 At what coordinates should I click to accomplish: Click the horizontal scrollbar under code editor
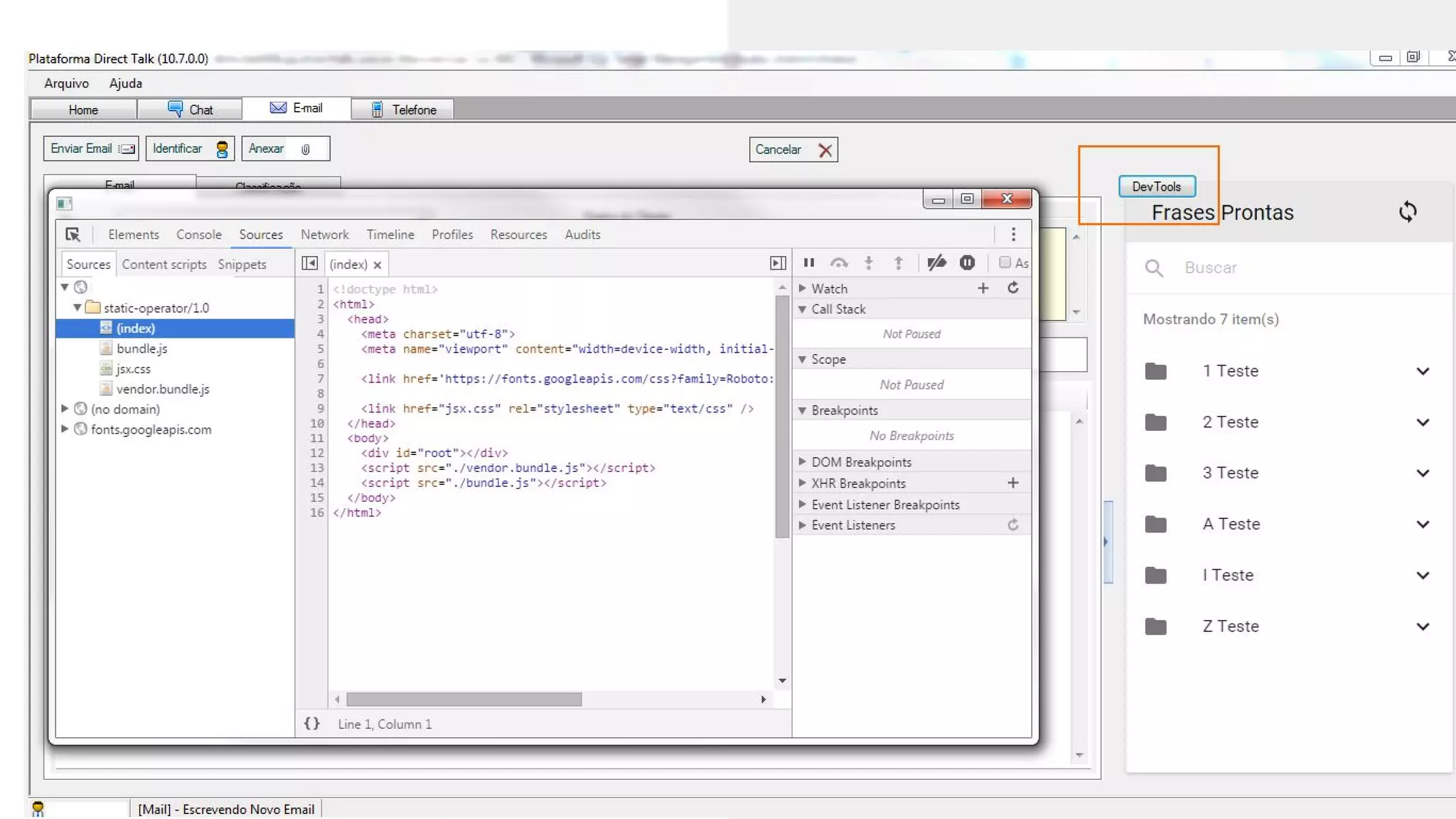click(464, 700)
